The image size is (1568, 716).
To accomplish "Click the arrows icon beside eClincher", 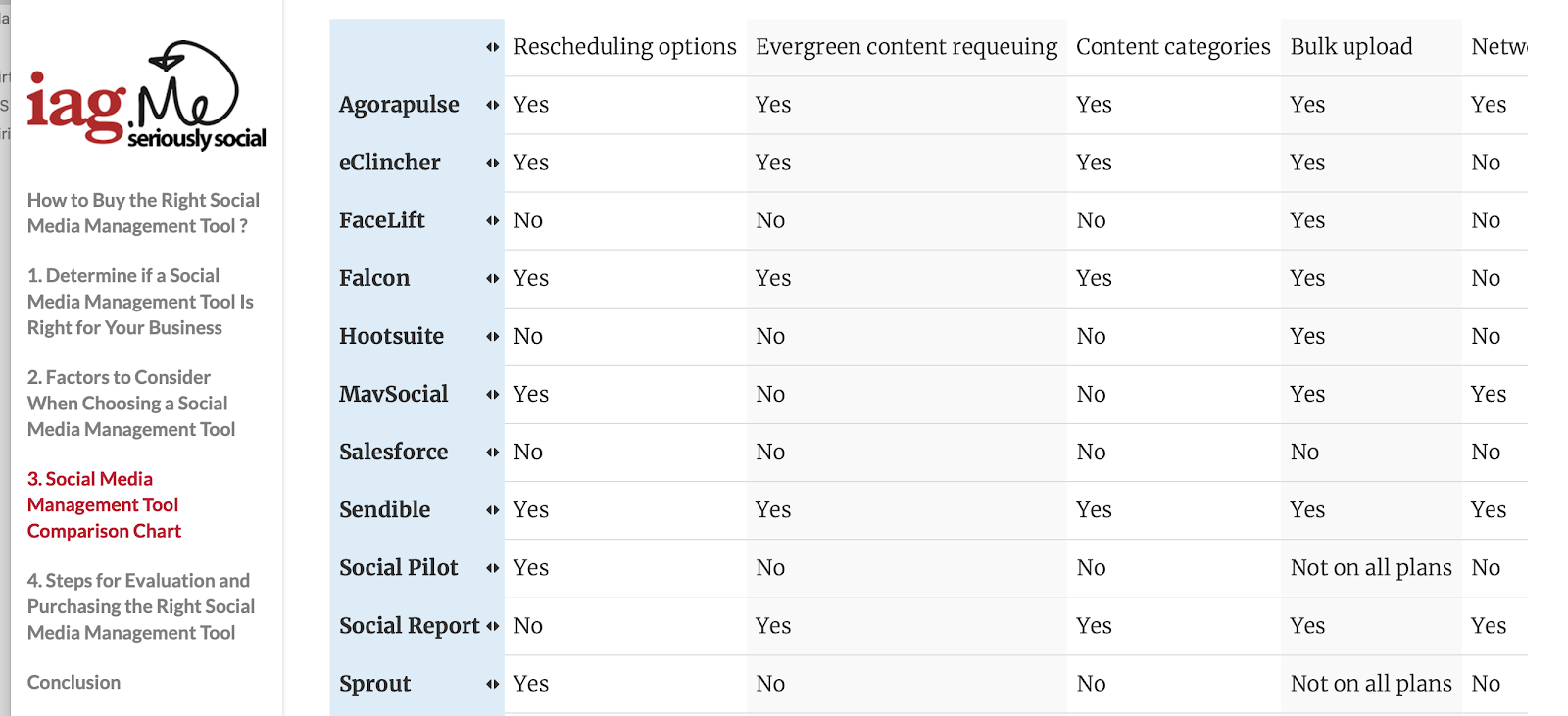I will pyautogui.click(x=492, y=163).
